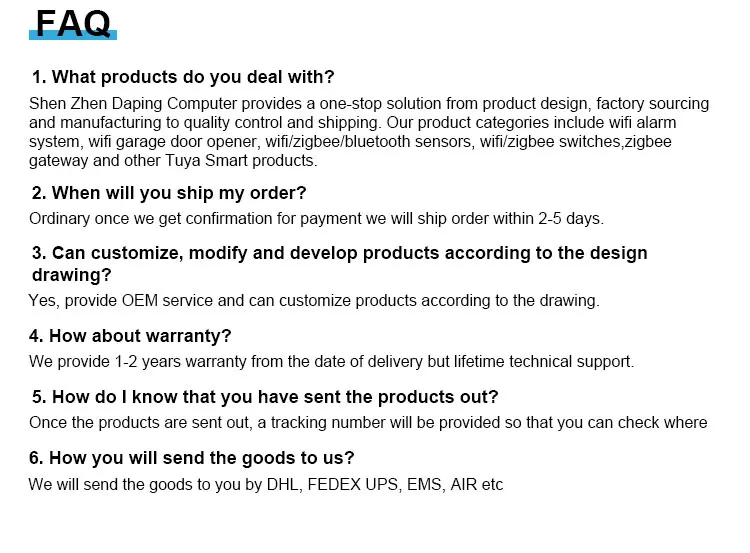Select question 5 about products sent out

265,396
